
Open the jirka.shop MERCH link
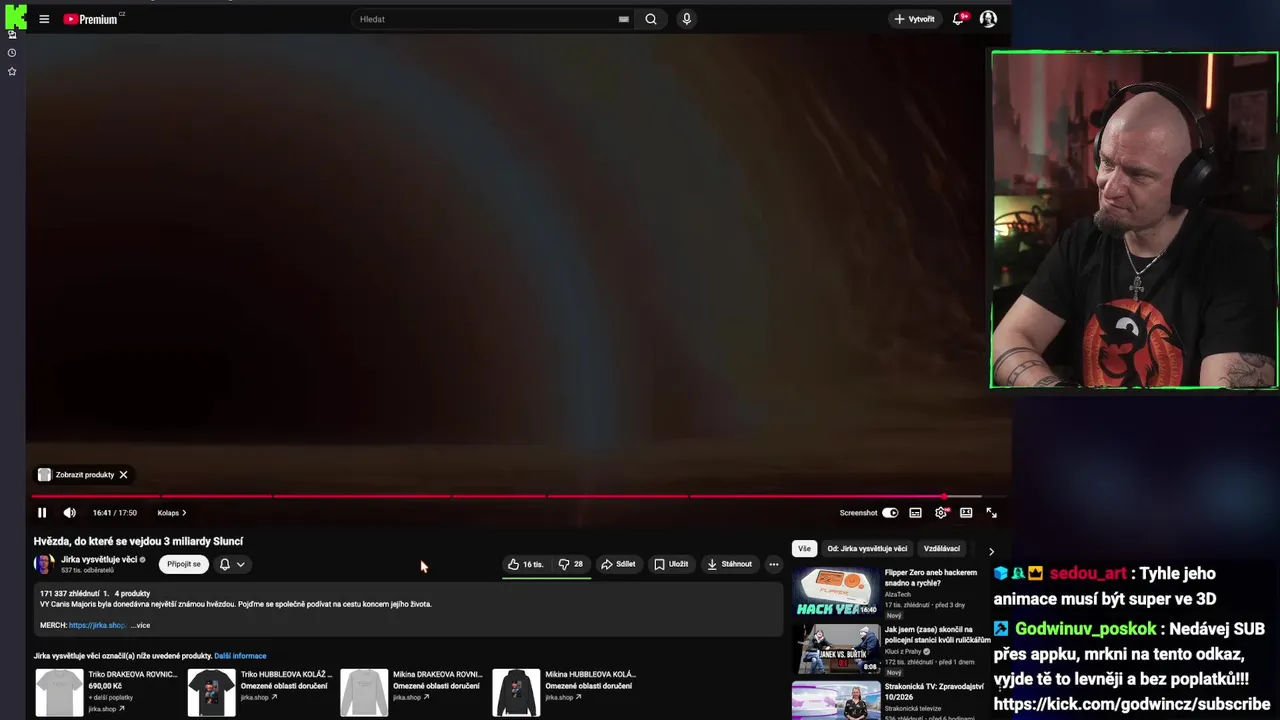pos(97,625)
